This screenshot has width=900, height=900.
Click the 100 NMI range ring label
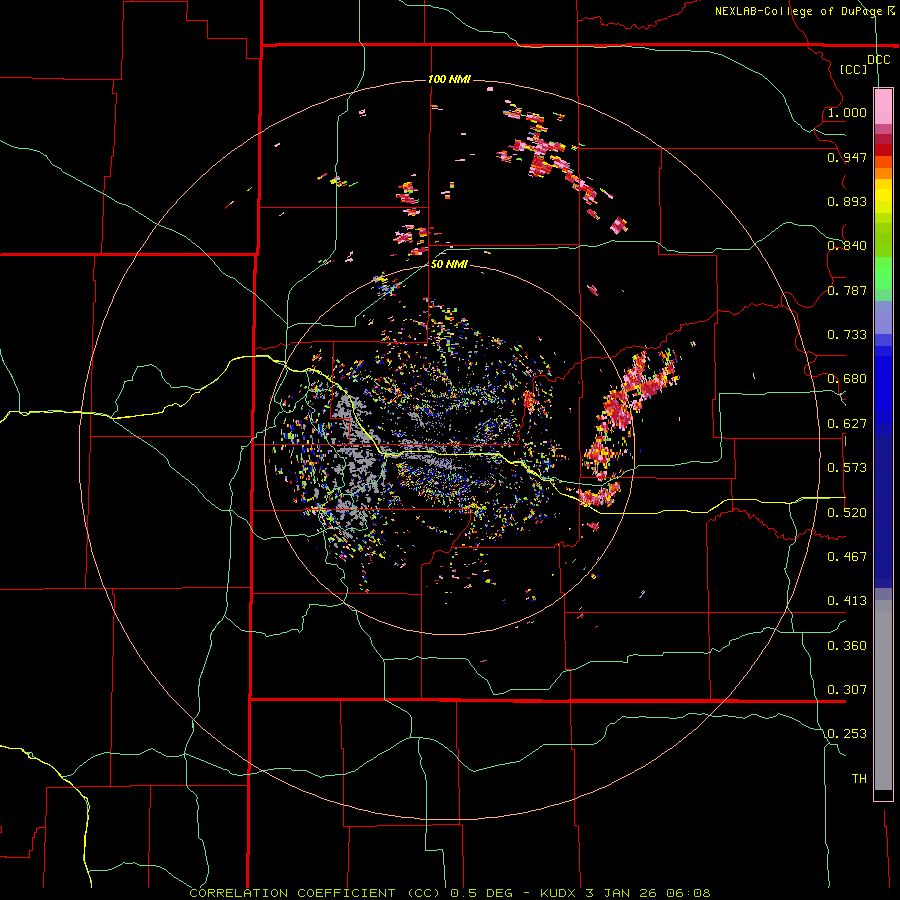(x=449, y=79)
